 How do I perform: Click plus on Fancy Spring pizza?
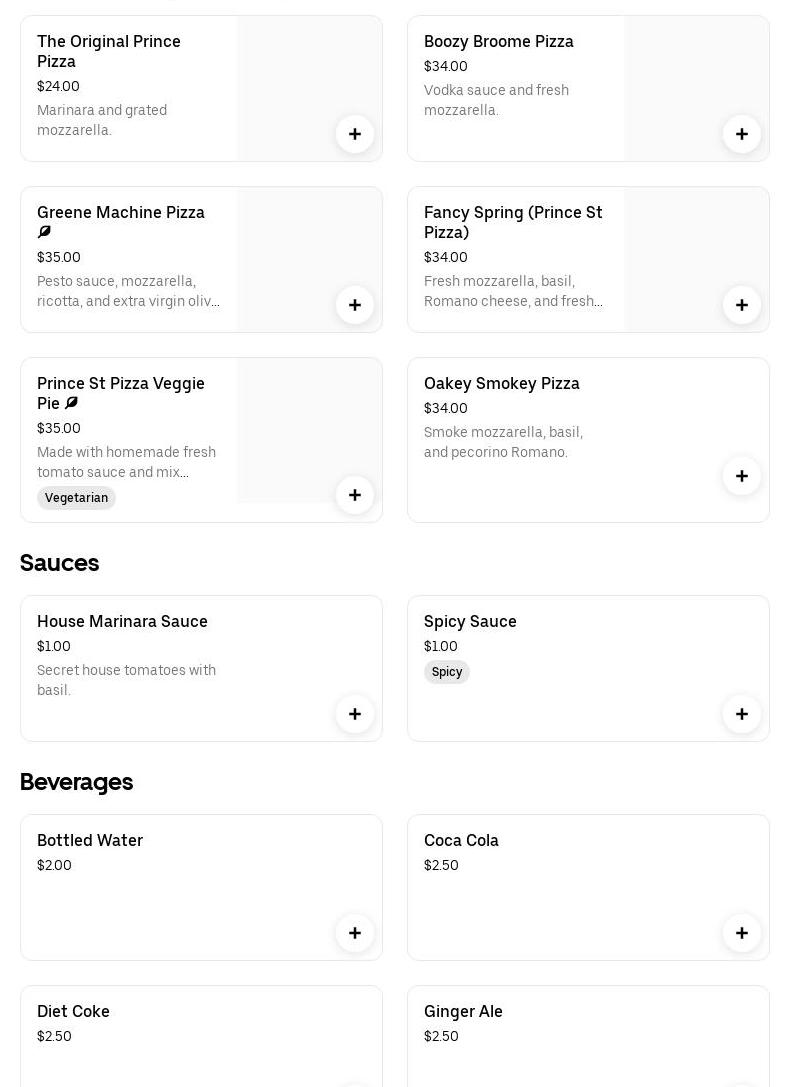coord(742,305)
